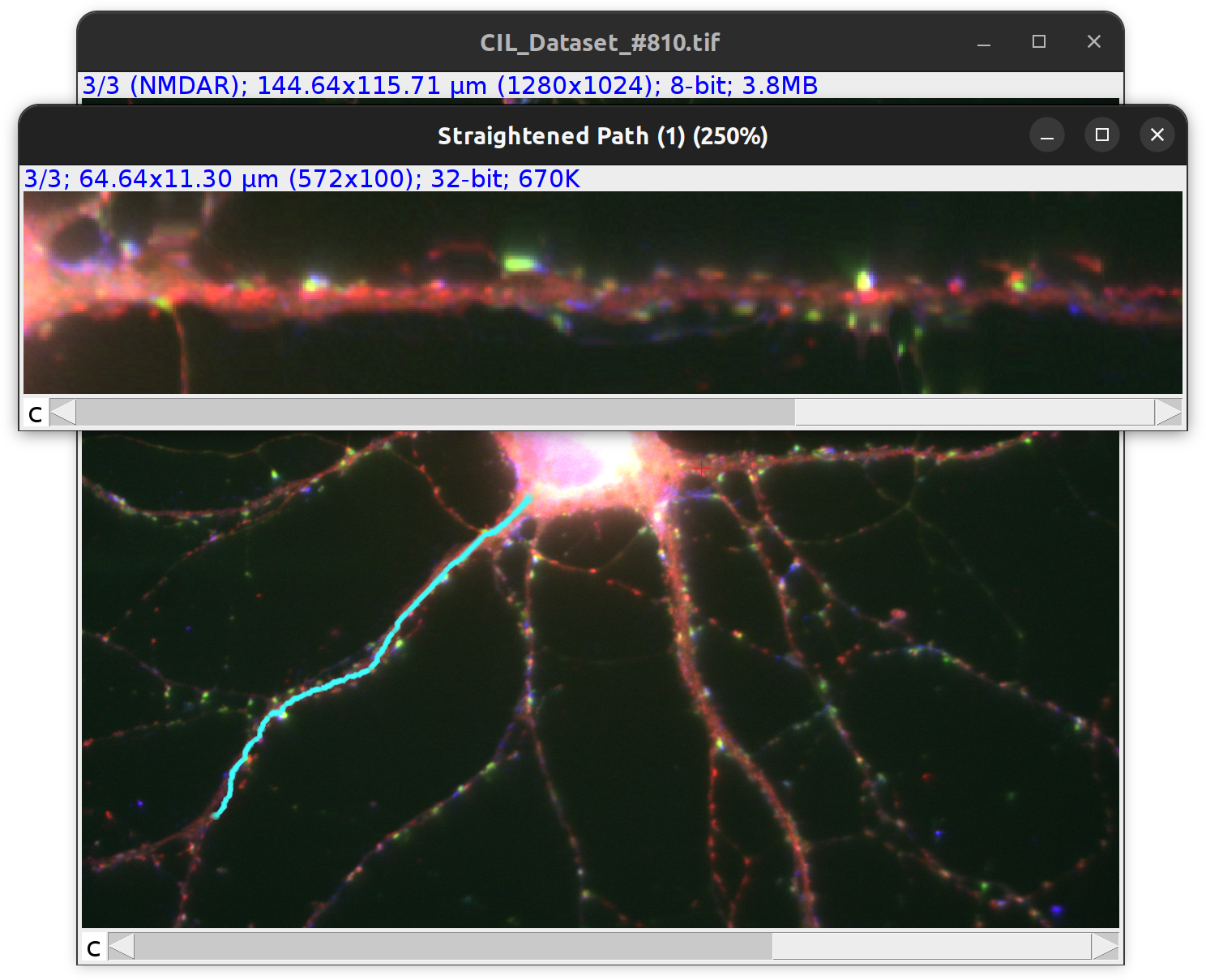Maximize the Straightened Path window
The height and width of the screenshot is (980, 1206).
[1102, 135]
